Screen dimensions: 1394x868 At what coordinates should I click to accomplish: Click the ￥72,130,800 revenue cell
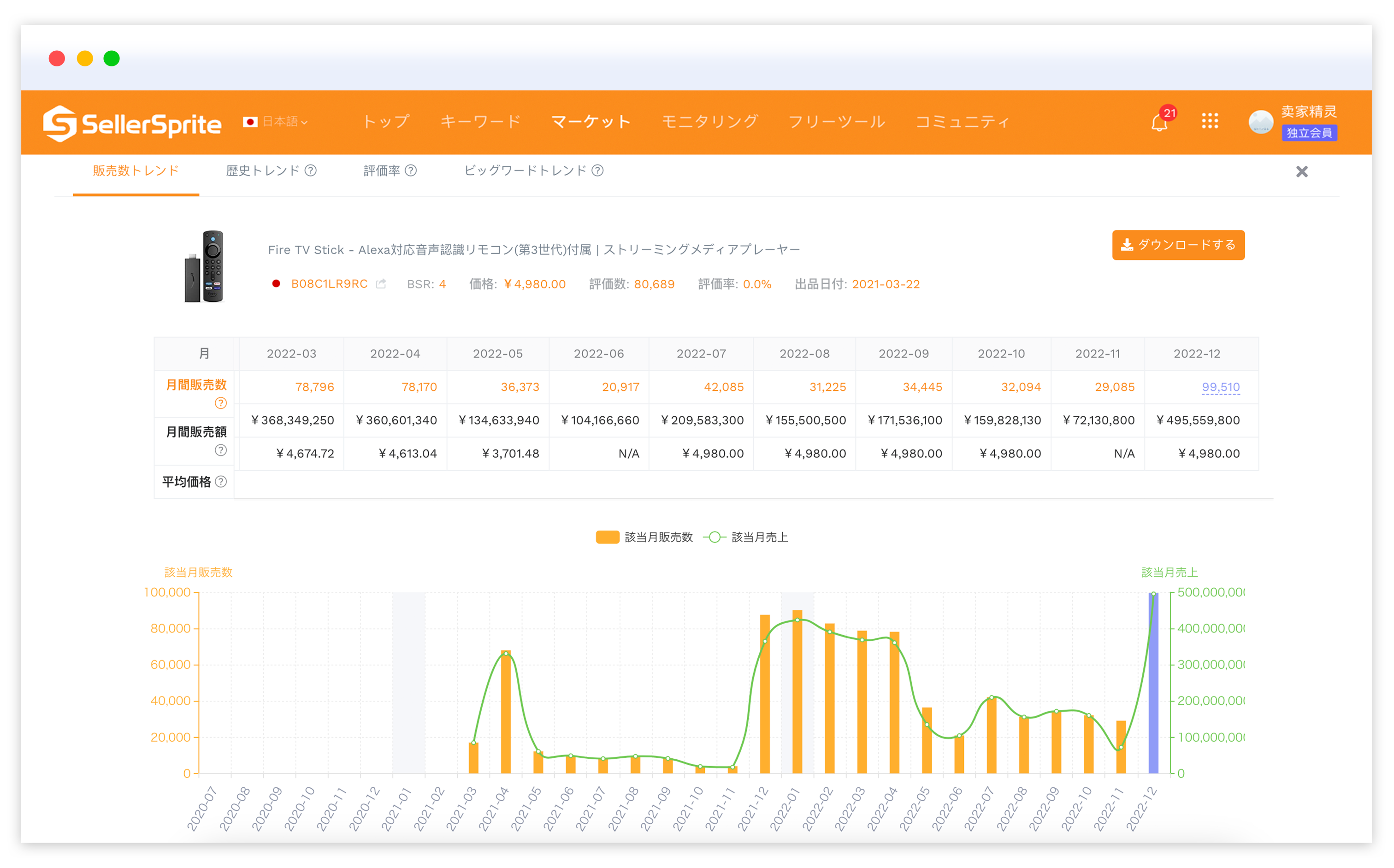pos(1098,420)
